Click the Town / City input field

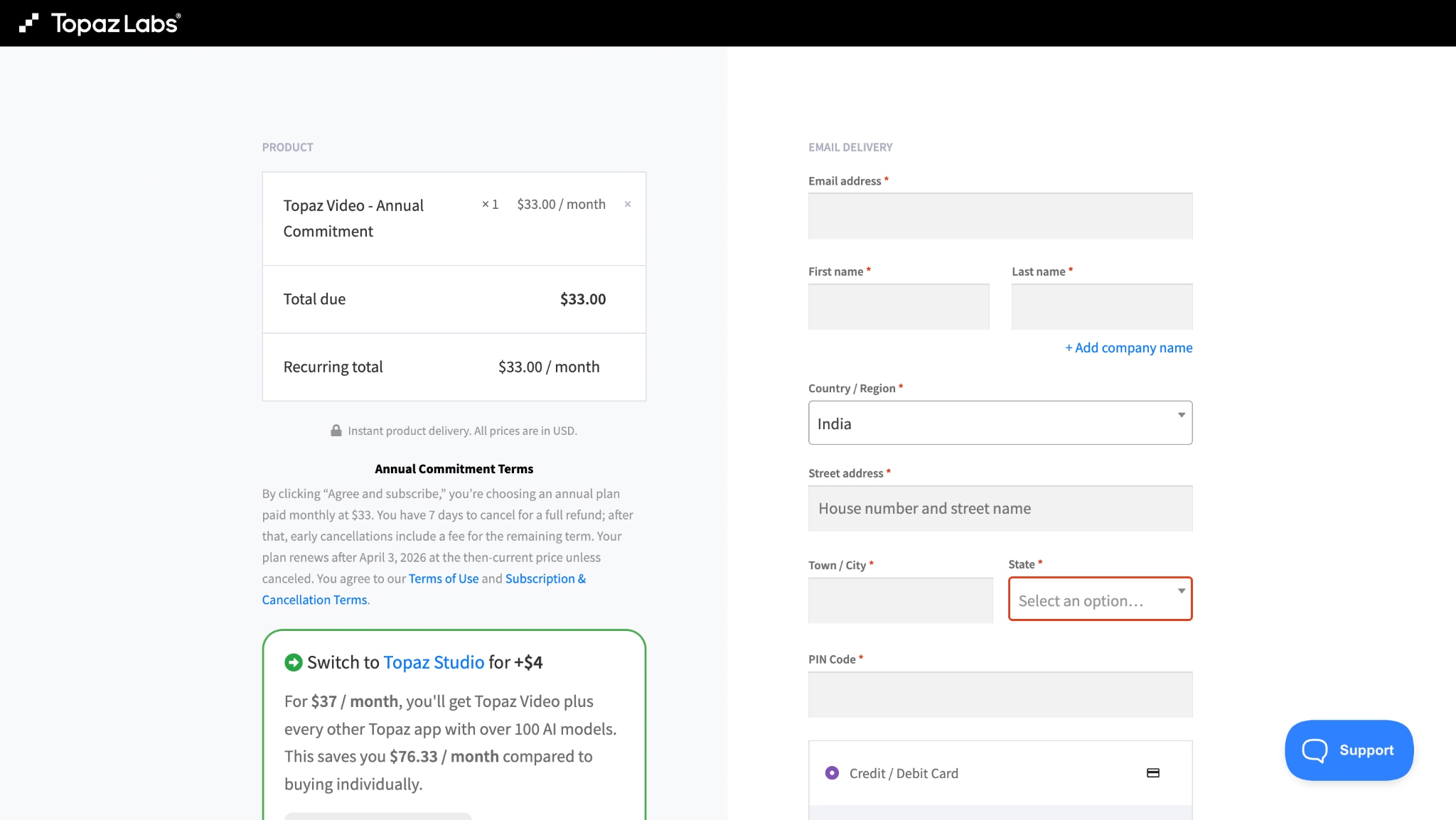tap(900, 600)
